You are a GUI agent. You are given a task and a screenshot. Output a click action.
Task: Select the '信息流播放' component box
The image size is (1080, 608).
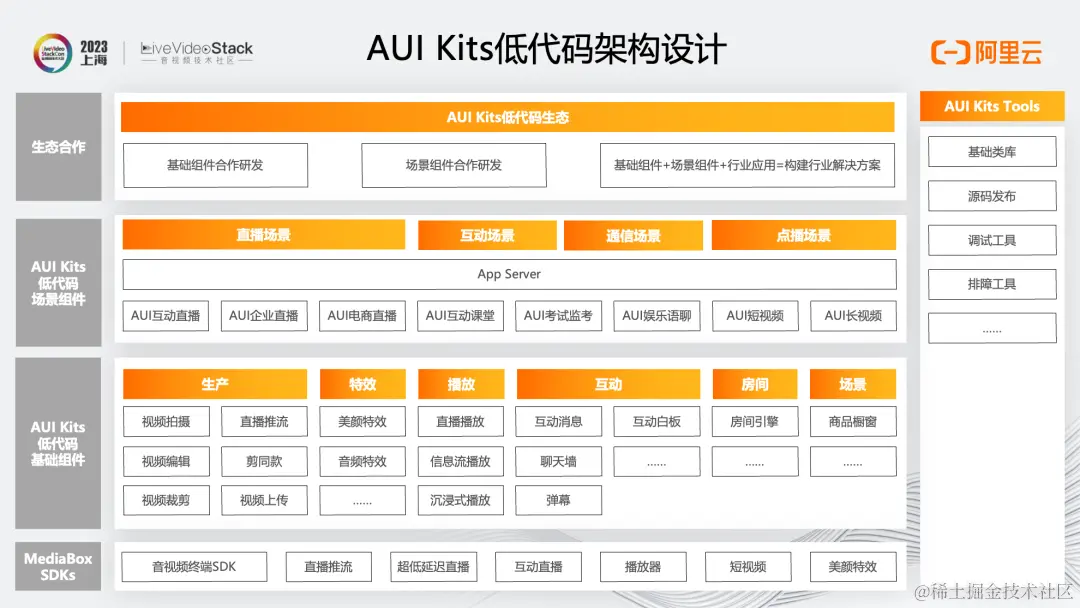tap(461, 461)
